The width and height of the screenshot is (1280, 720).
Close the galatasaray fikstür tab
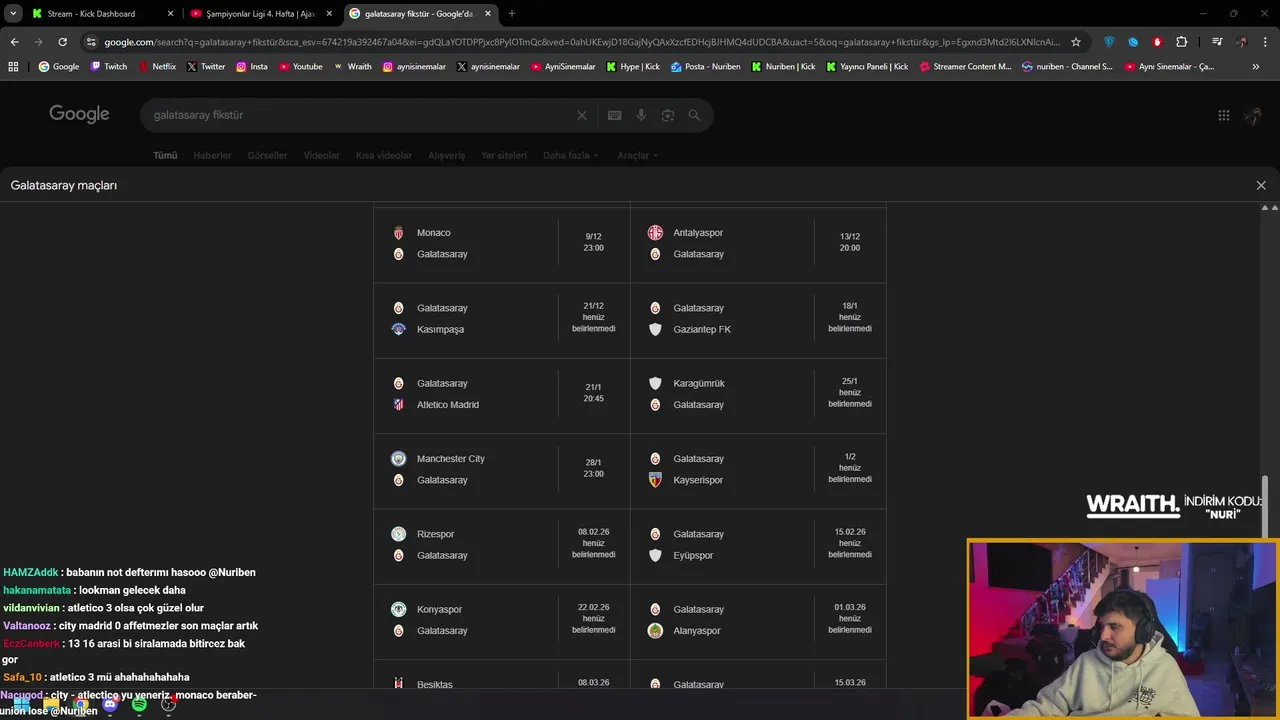486,13
